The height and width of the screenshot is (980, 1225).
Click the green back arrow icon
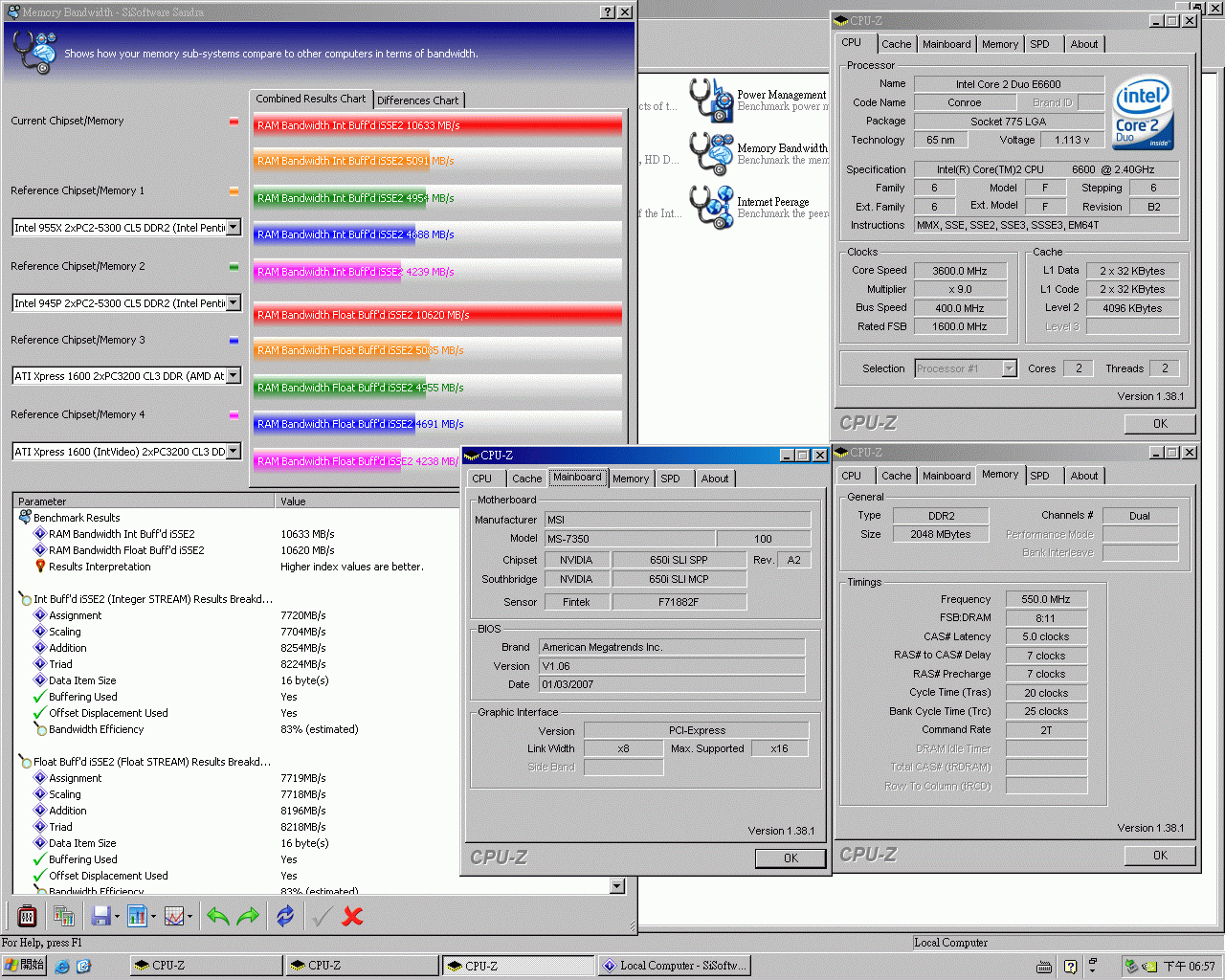(218, 917)
